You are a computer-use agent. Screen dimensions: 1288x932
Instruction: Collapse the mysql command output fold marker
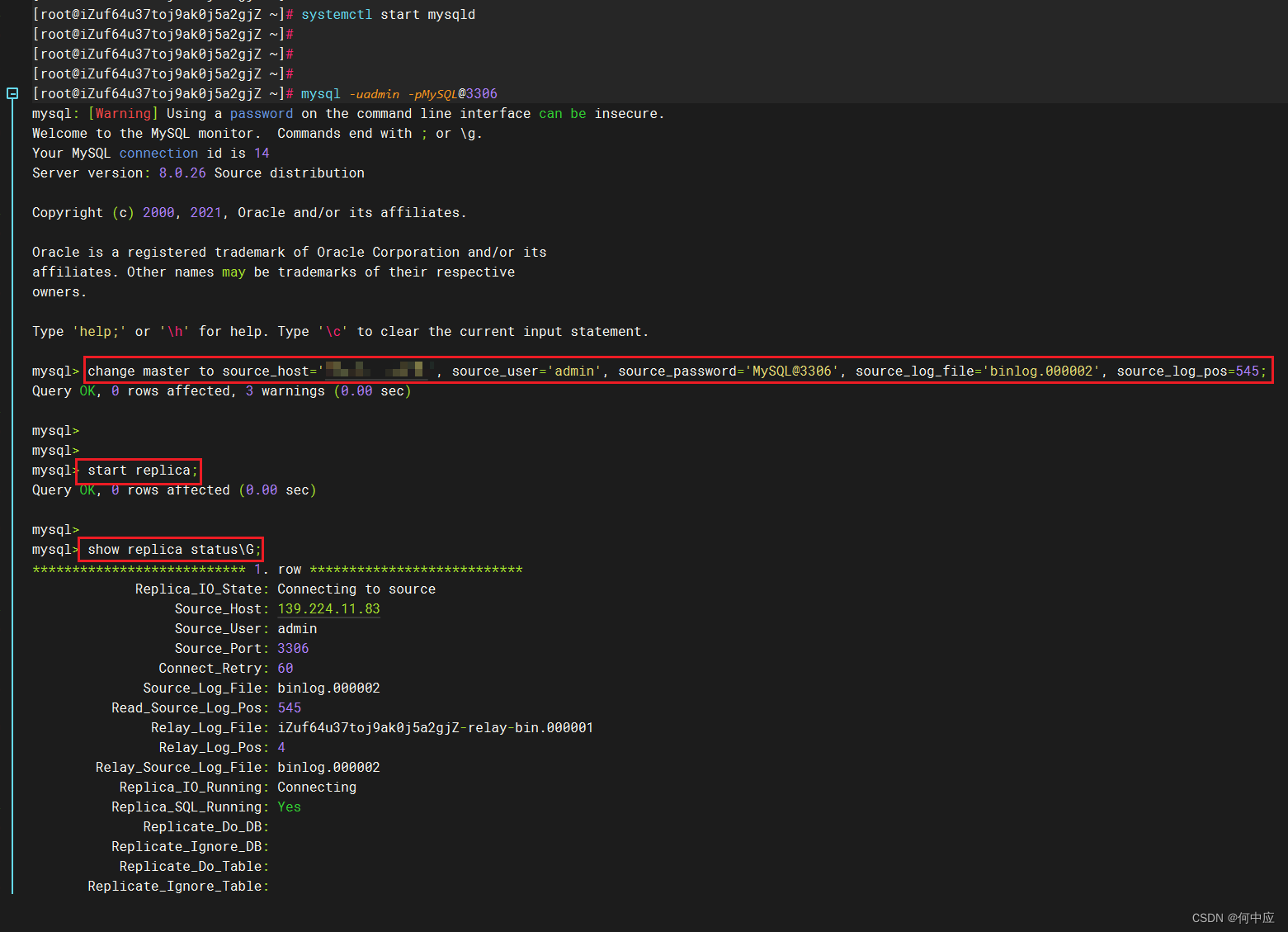coord(12,93)
